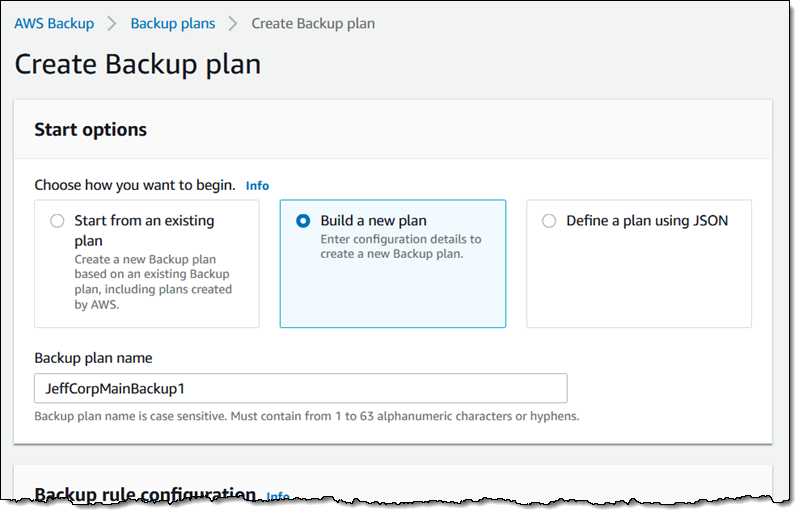
Task: Click the Start options section header
Action: point(91,130)
